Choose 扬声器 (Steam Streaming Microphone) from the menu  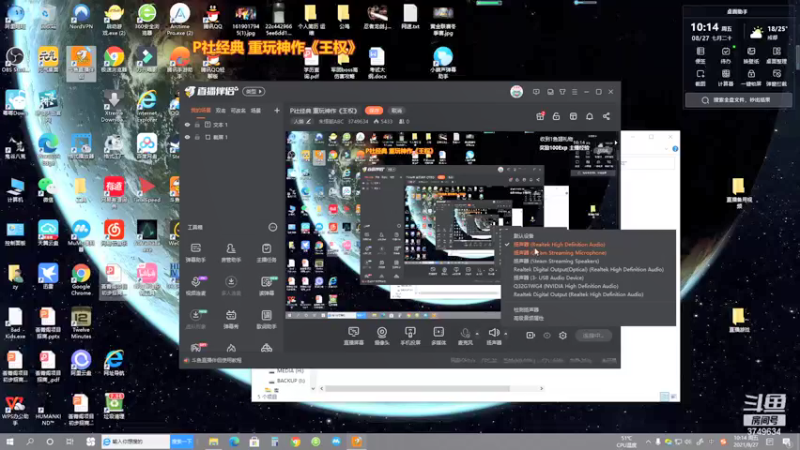(560, 253)
